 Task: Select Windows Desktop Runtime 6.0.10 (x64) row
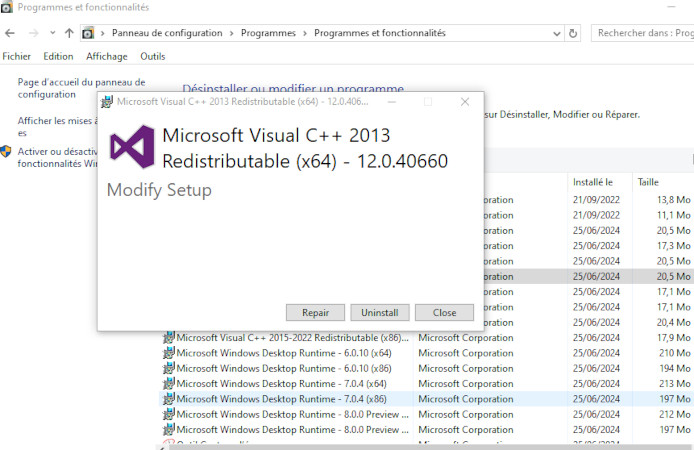[426, 353]
